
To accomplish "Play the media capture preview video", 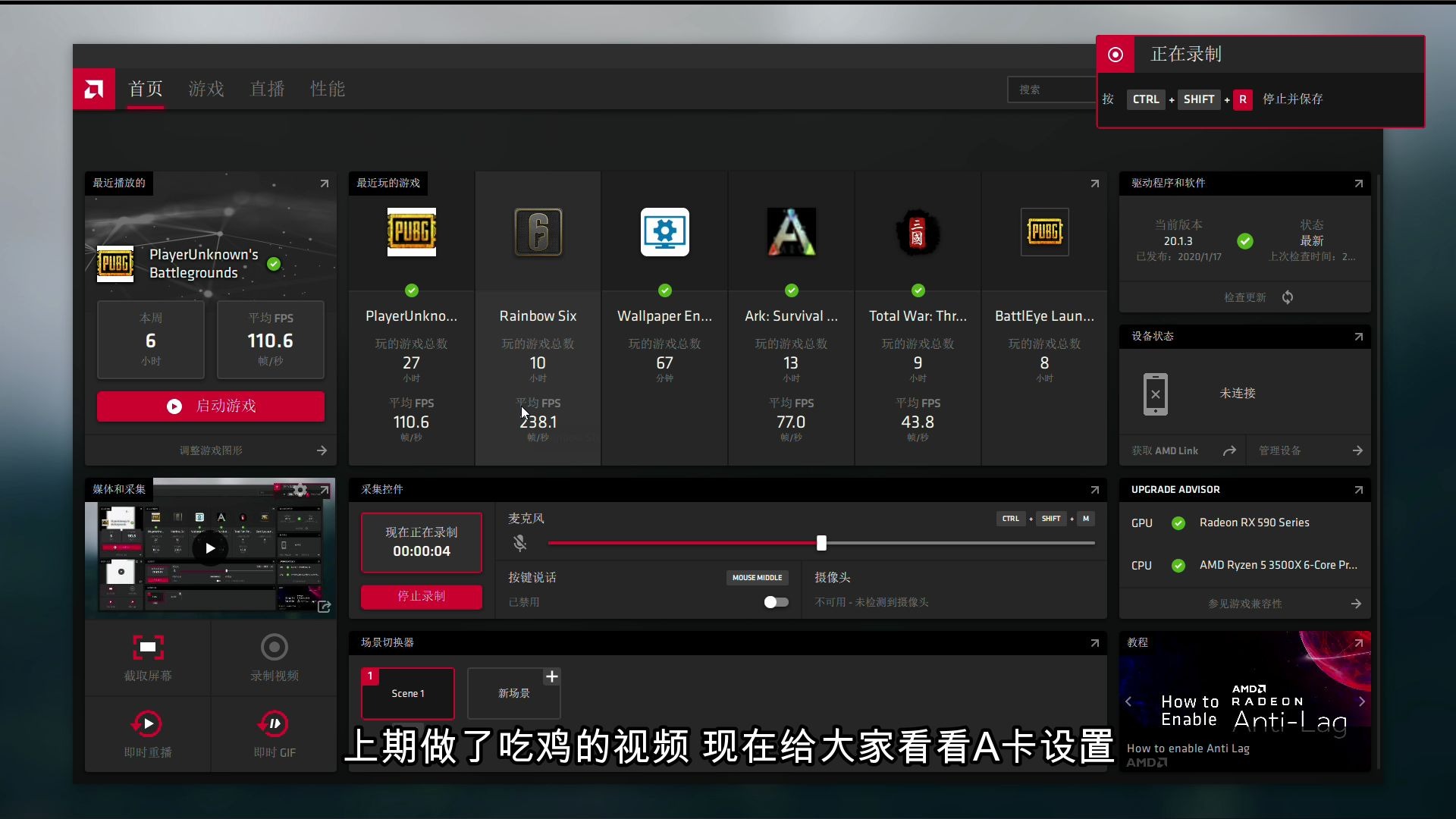I will (x=210, y=548).
